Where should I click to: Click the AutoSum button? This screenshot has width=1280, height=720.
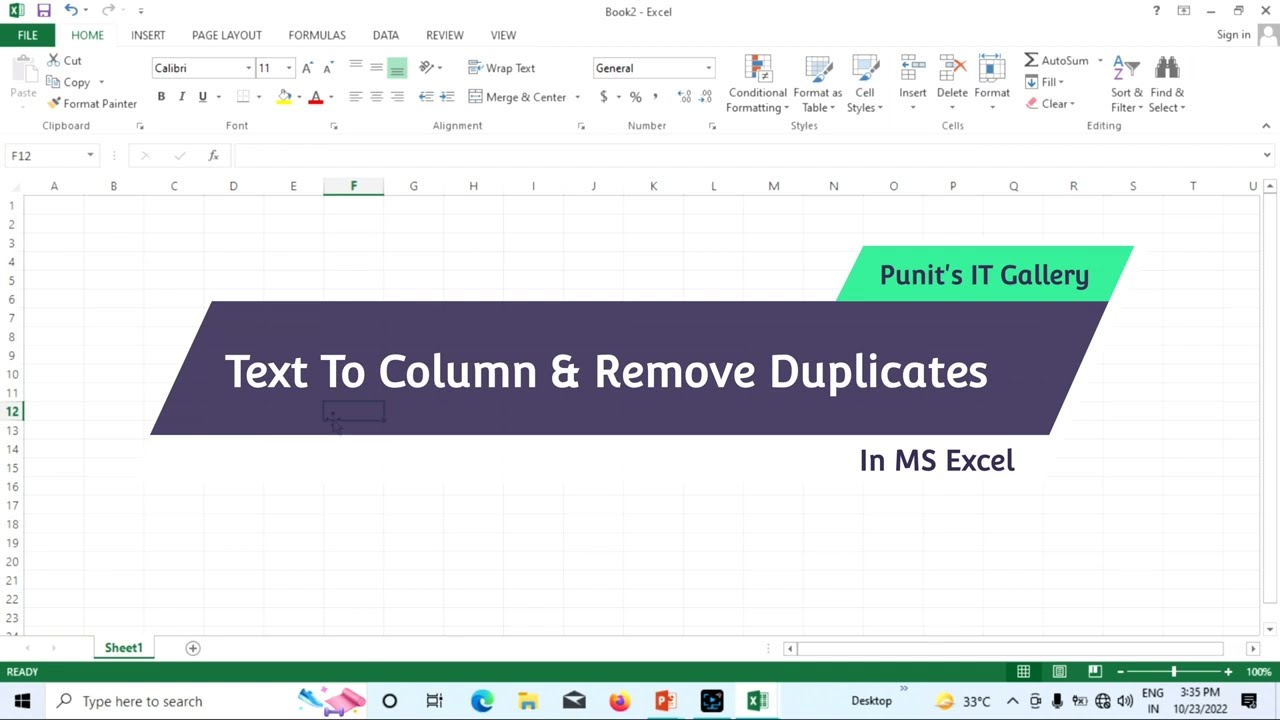click(1057, 60)
